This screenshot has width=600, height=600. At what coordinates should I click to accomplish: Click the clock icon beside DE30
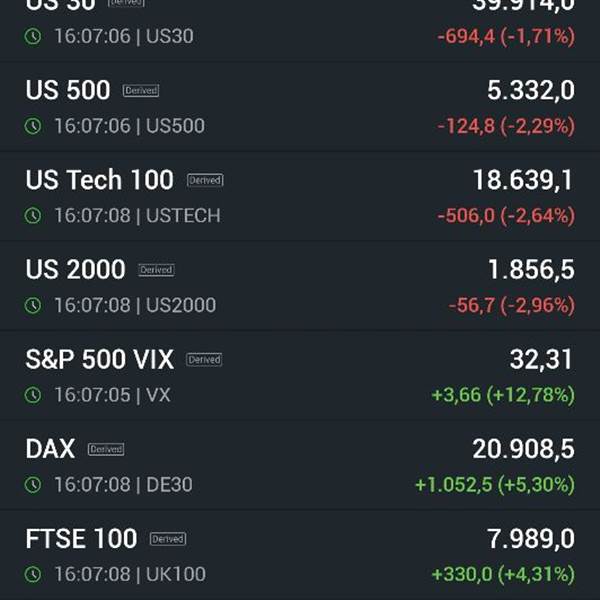pyautogui.click(x=33, y=484)
